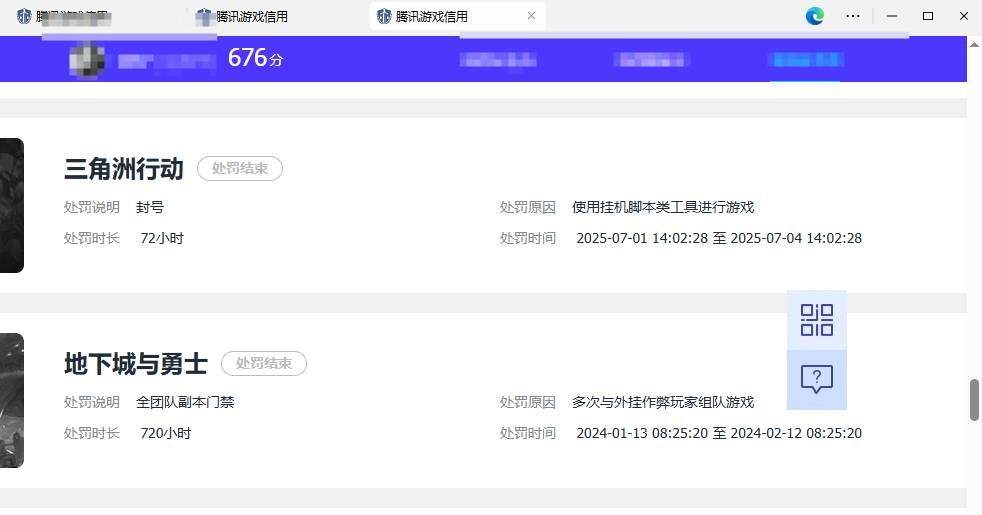Screen dimensions: 982x515
Task: Select reason 使用挂机脚本类工具进行游戏
Action: pos(663,207)
